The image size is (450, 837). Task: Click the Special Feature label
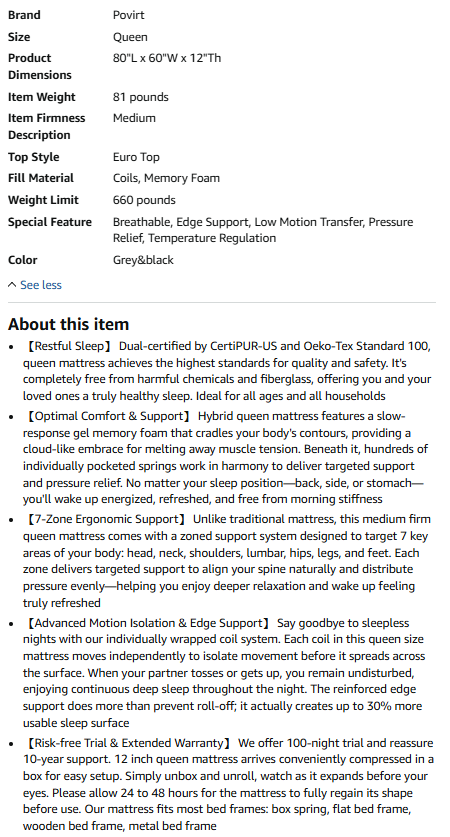50,222
